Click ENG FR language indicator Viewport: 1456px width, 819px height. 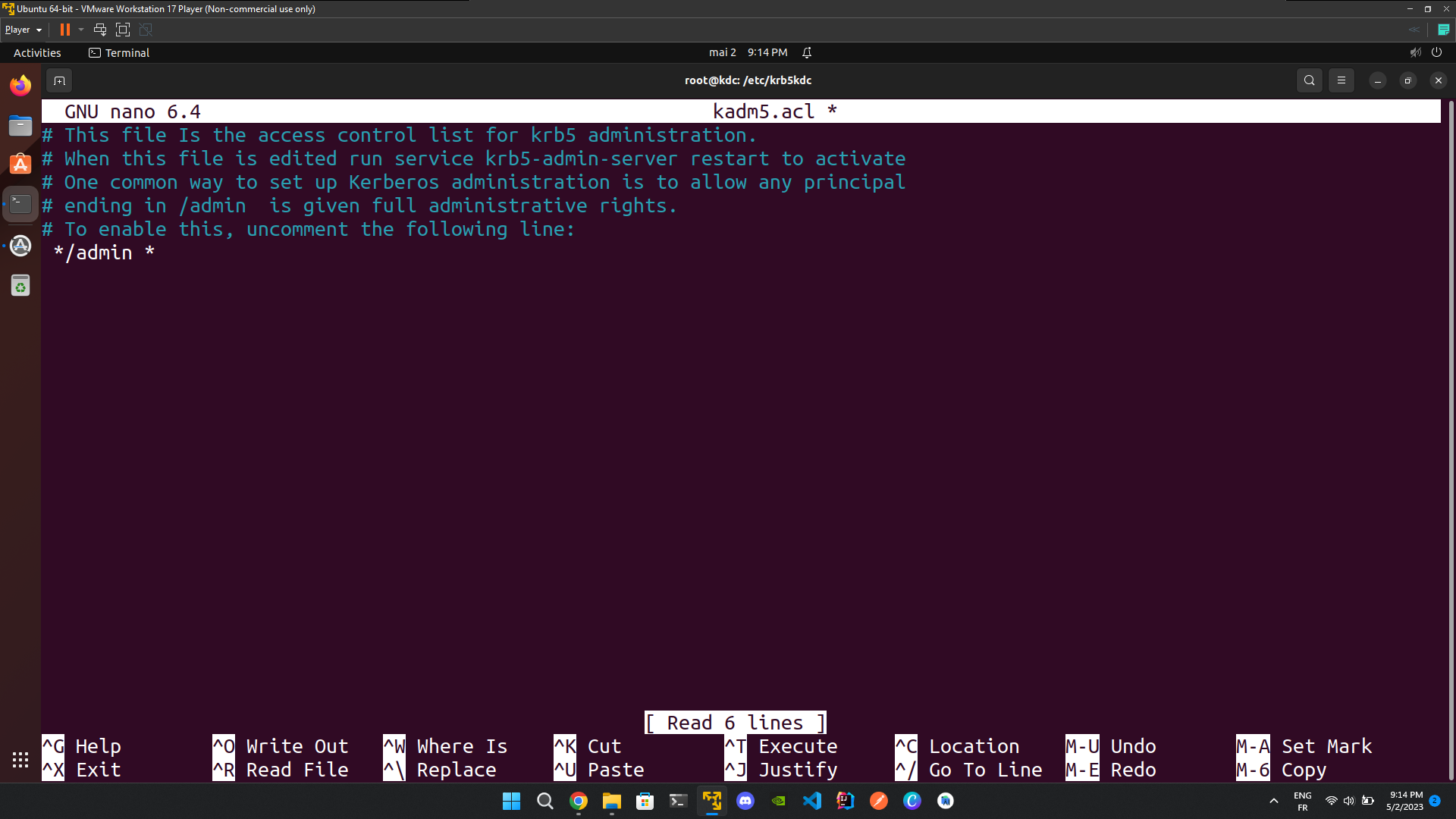click(1303, 801)
